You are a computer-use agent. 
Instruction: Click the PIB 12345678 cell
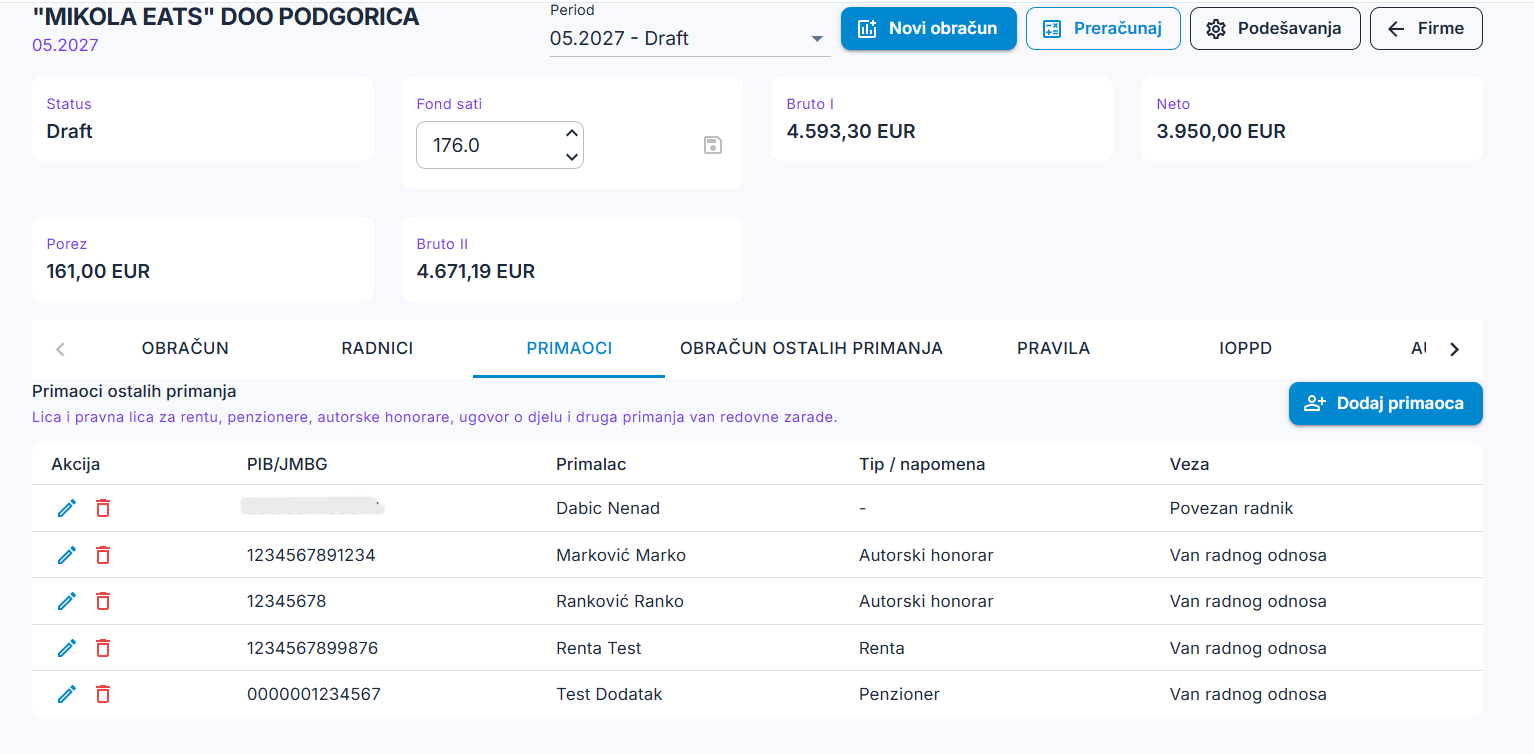click(286, 601)
